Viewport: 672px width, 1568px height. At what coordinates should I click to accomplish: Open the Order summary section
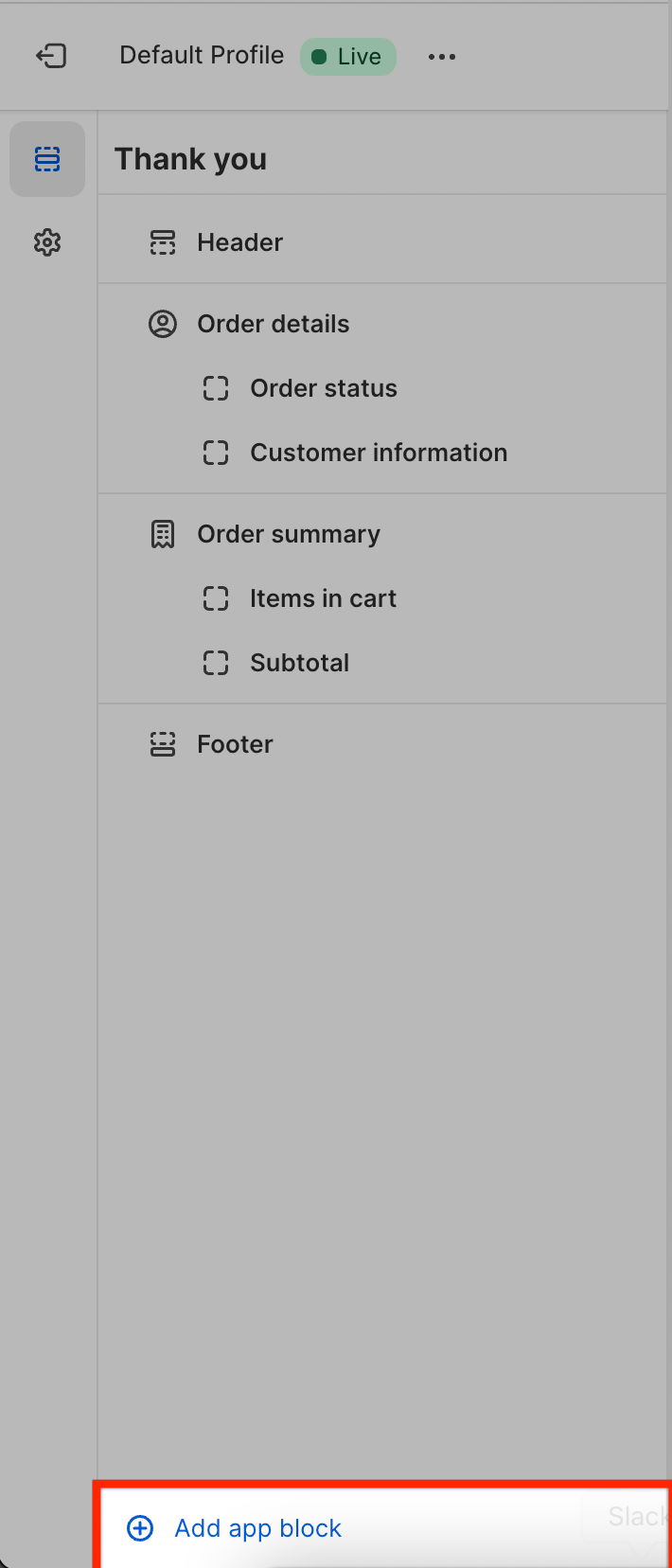point(289,534)
